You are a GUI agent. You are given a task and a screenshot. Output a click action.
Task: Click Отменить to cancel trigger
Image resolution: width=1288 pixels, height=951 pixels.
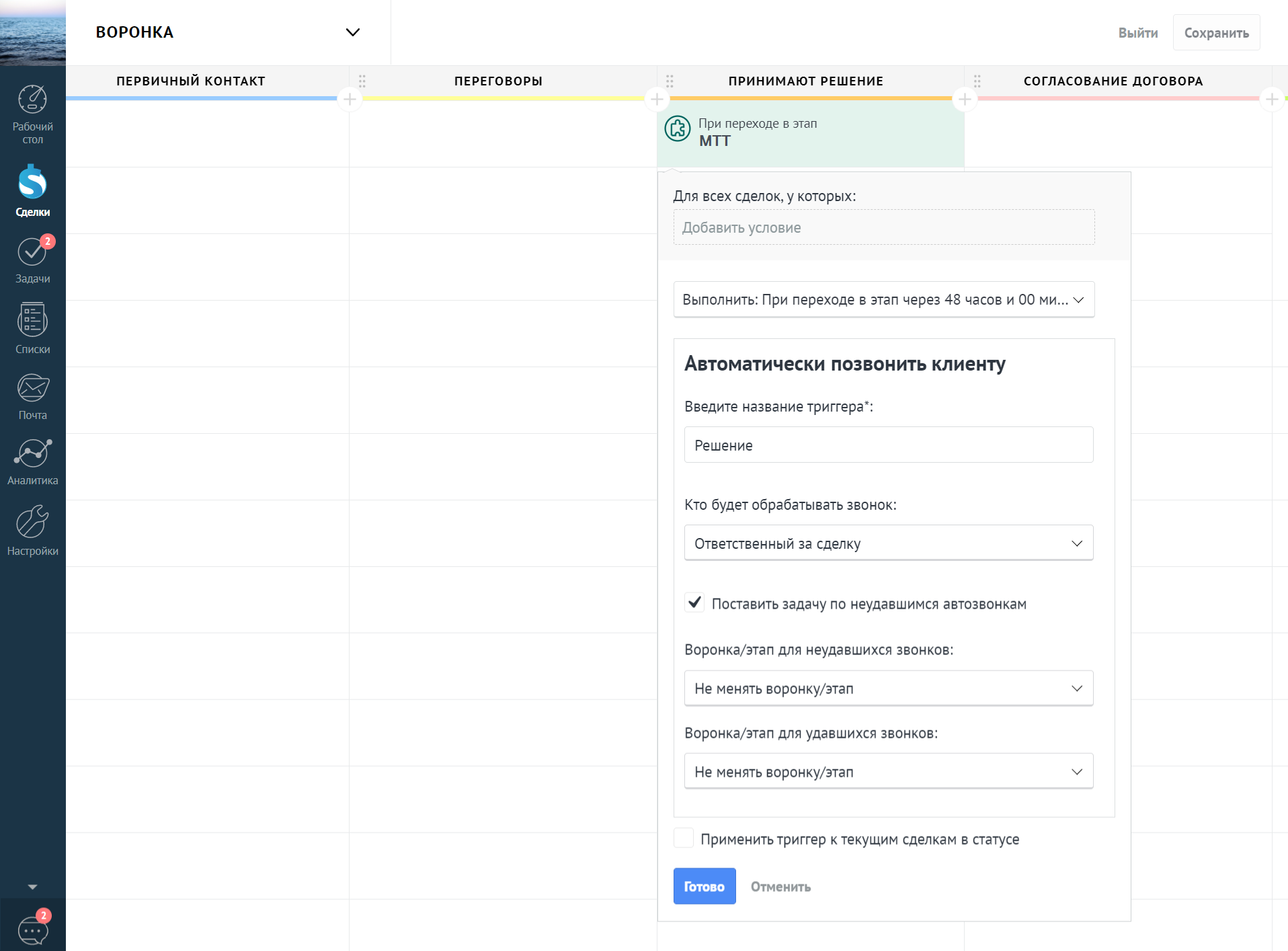click(780, 886)
